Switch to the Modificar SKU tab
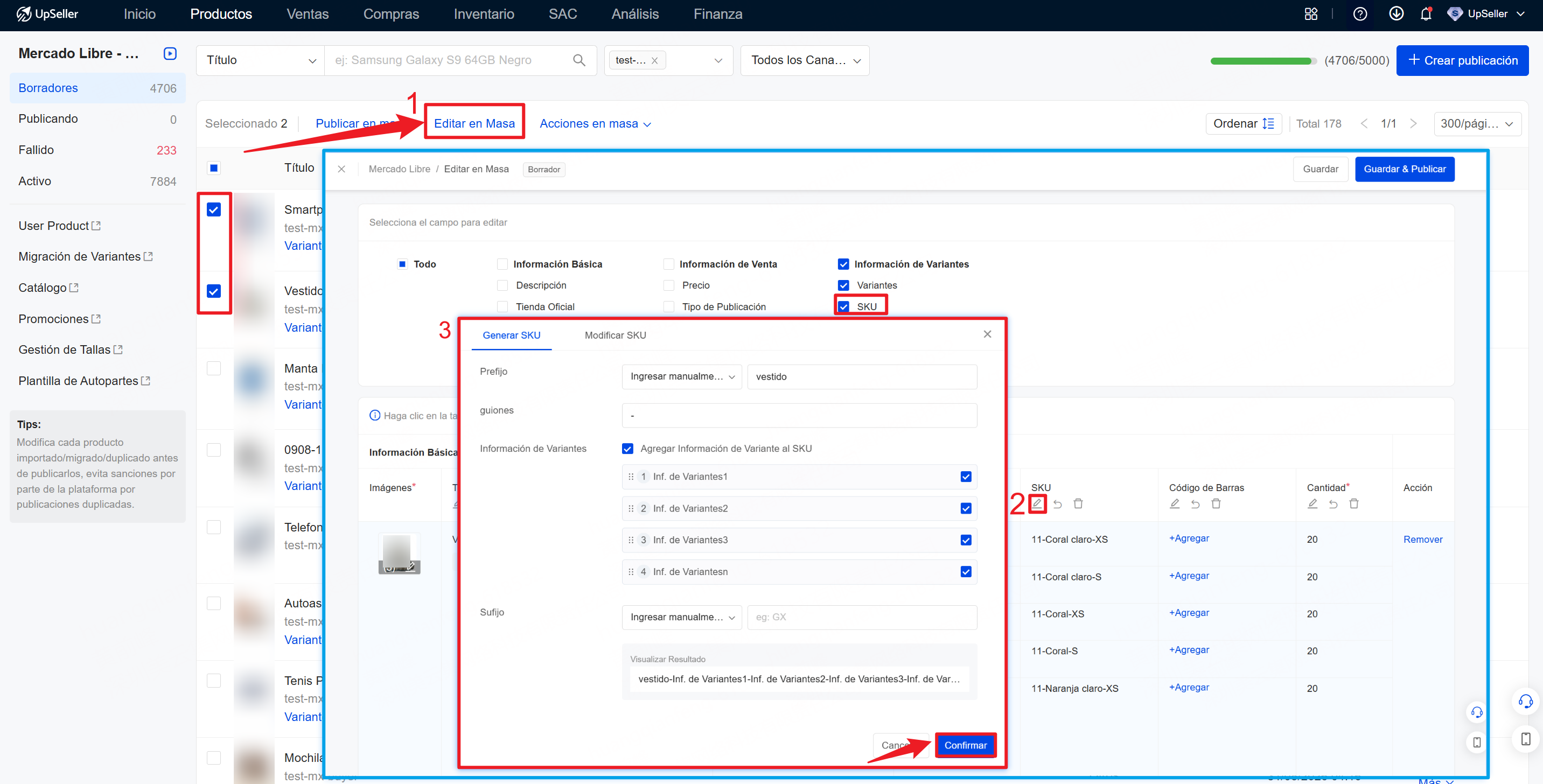This screenshot has height=784, width=1543. tap(615, 335)
